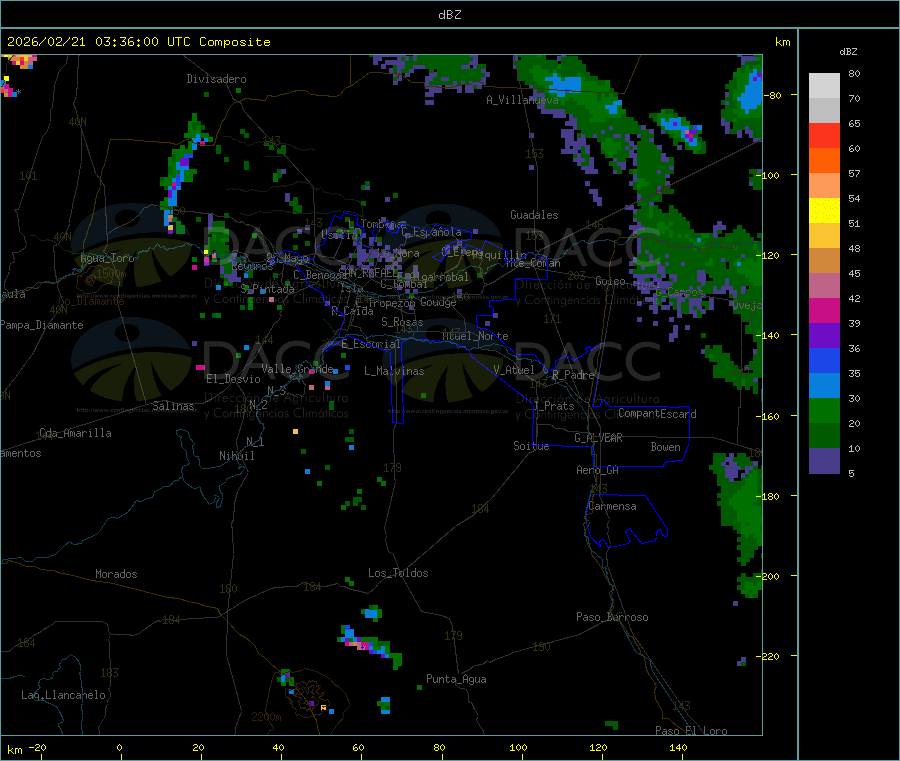Click the S_Rosas map label
The height and width of the screenshot is (761, 900).
tap(402, 323)
